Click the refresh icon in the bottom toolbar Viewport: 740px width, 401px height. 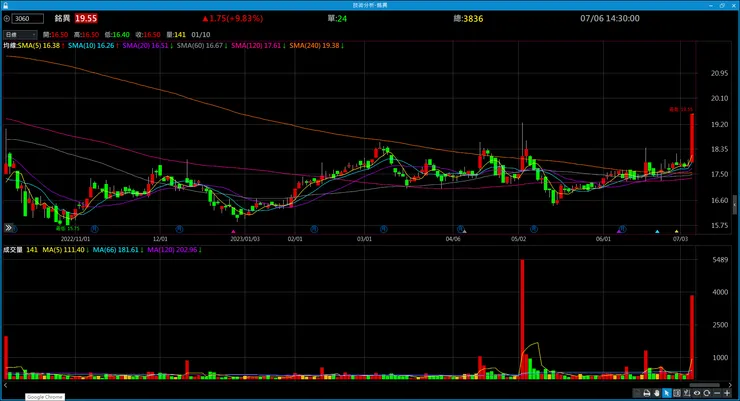pyautogui.click(x=706, y=393)
